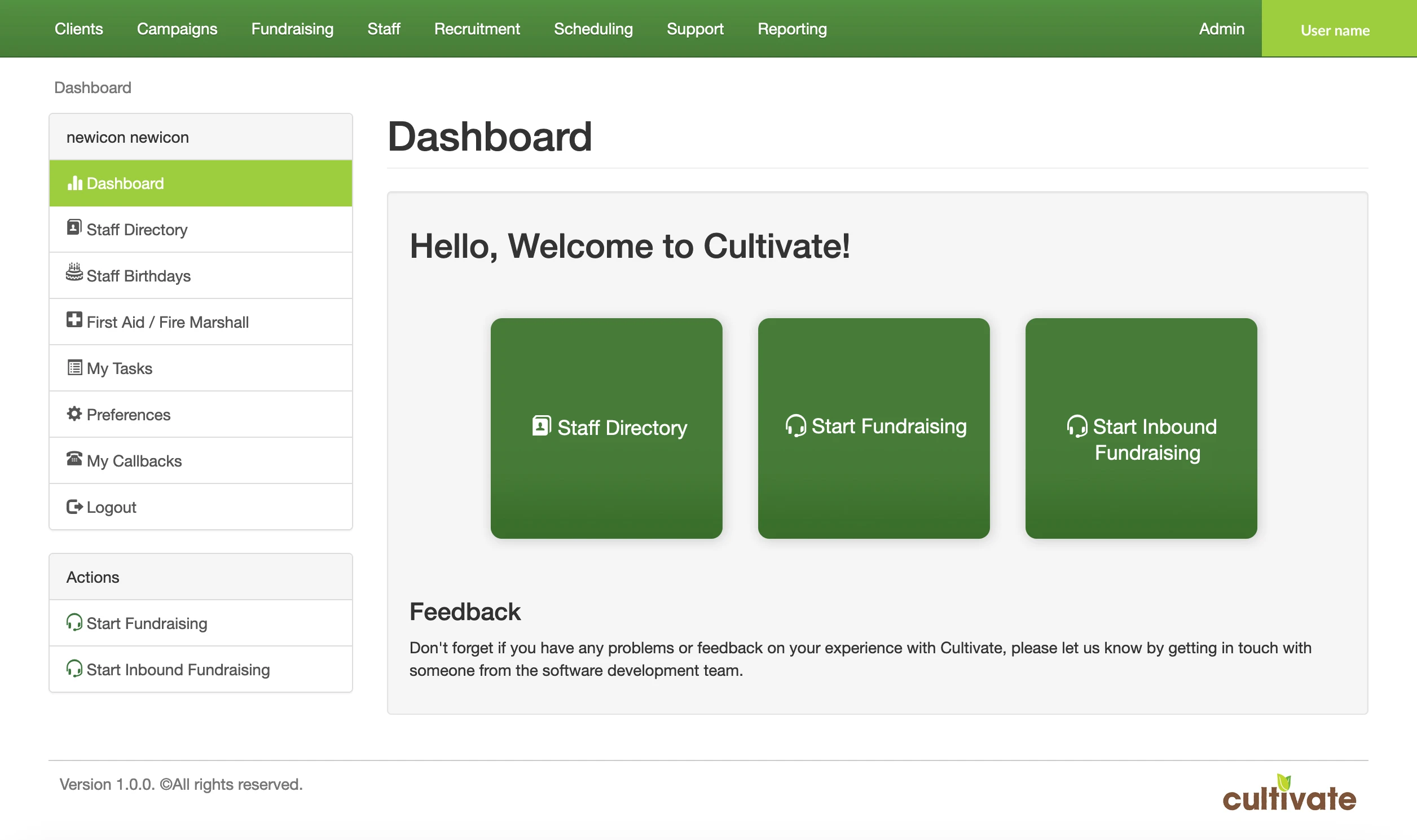Open the Clients menu
The height and width of the screenshot is (840, 1417).
pos(78,29)
